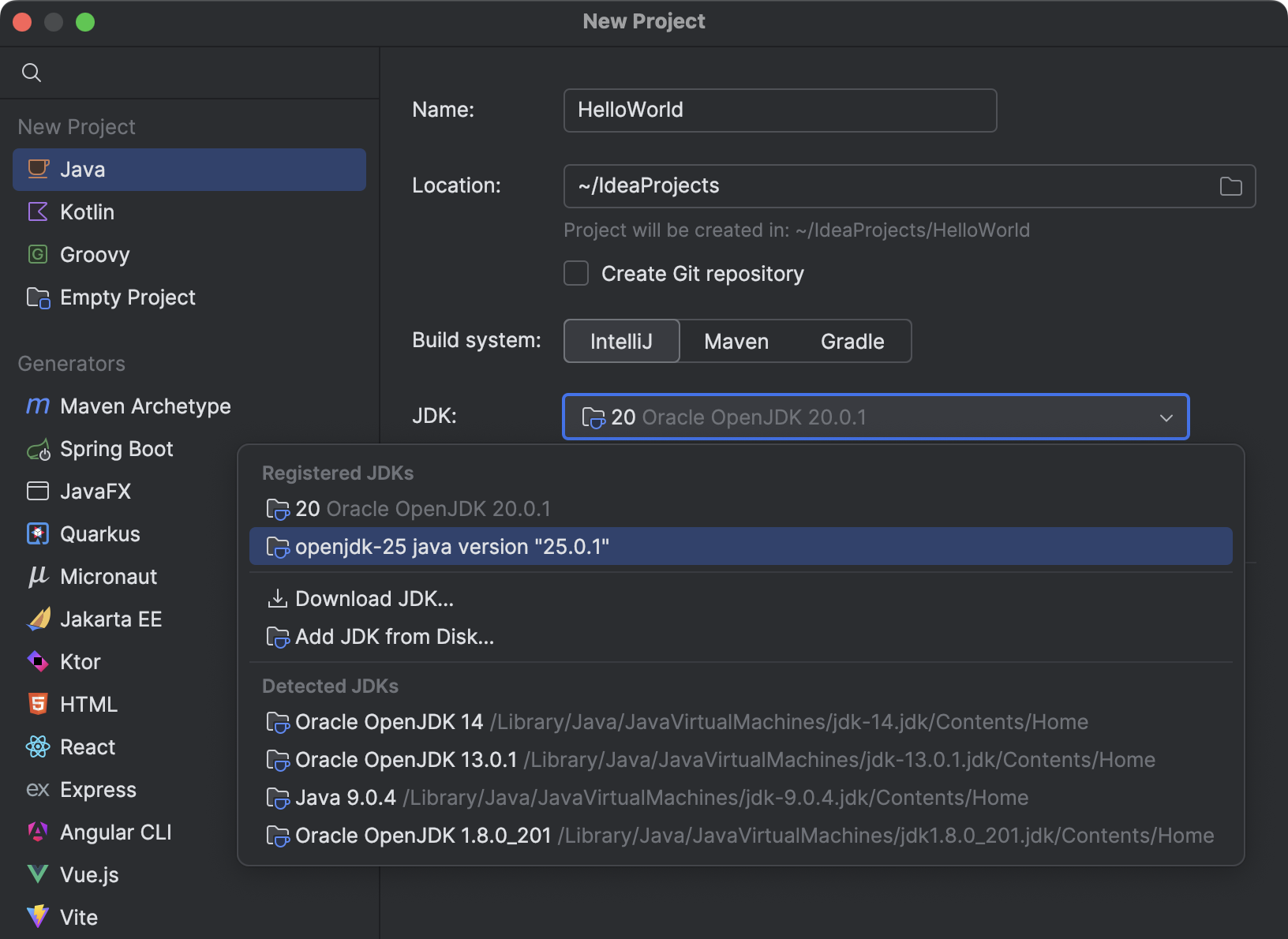This screenshot has width=1288, height=939.
Task: Click the HTML5 shield icon
Action: pyautogui.click(x=38, y=704)
